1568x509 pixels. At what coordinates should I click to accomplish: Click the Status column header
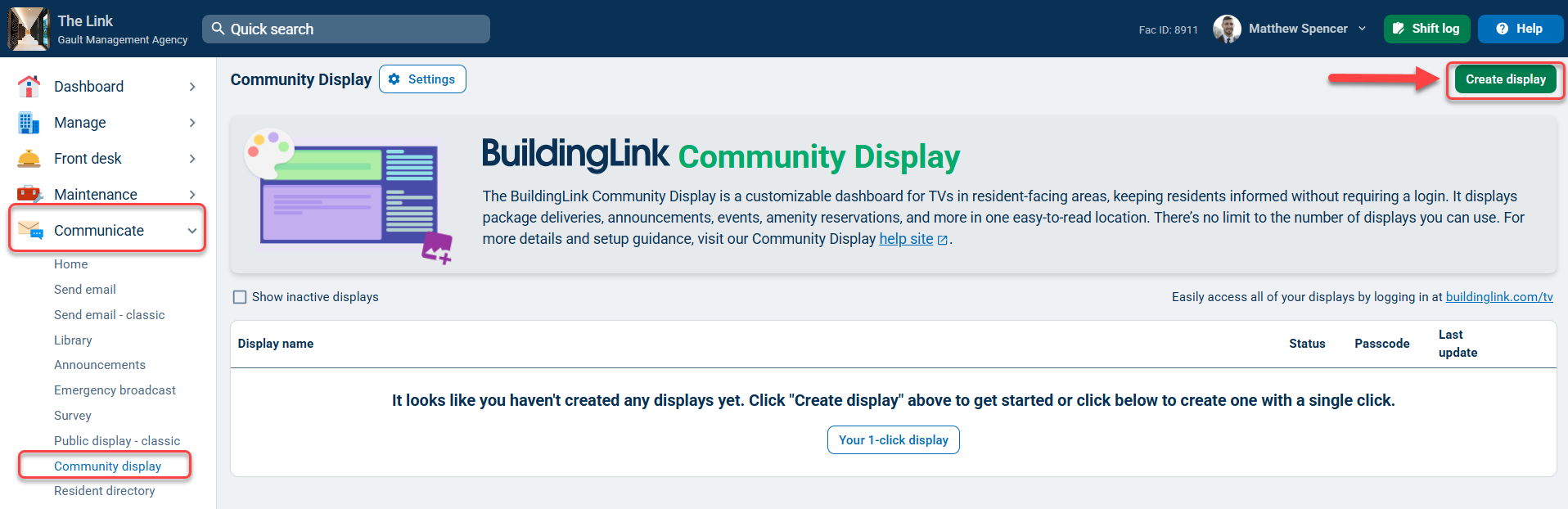1307,344
